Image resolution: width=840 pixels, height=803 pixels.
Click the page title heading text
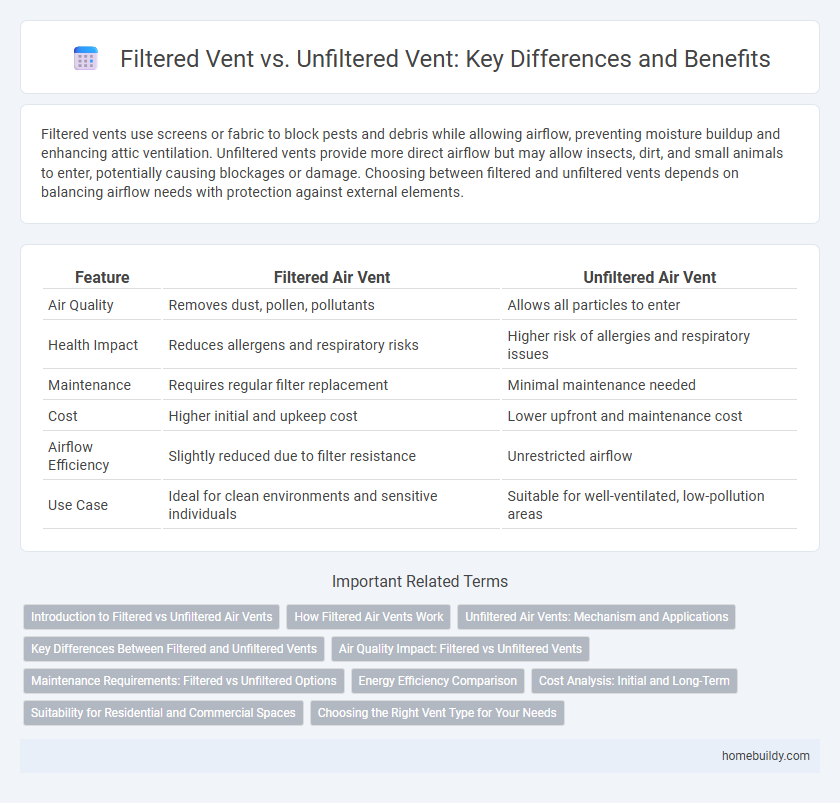[x=443, y=59]
